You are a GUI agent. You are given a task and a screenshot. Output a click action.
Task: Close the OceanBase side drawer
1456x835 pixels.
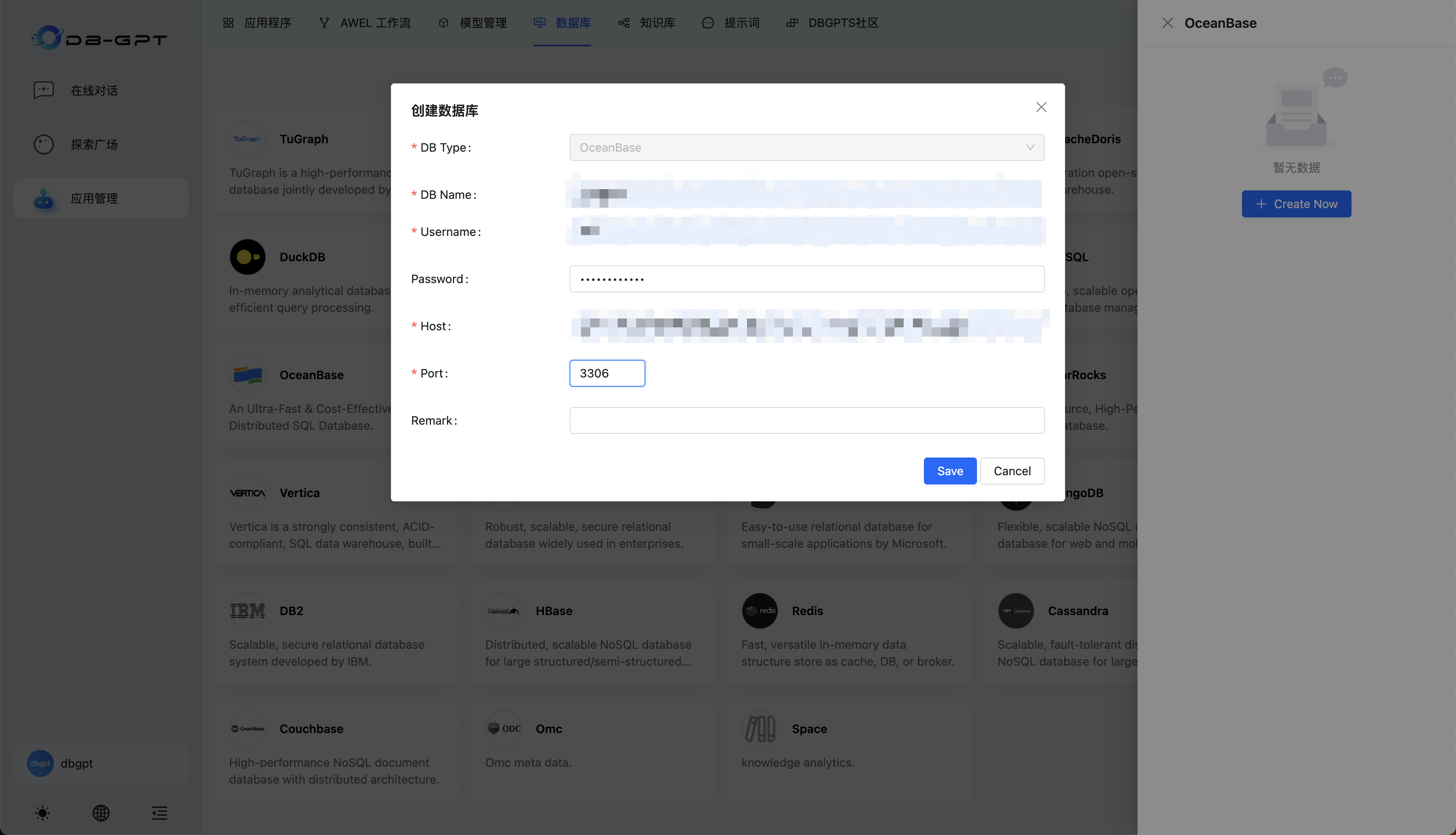click(1167, 23)
